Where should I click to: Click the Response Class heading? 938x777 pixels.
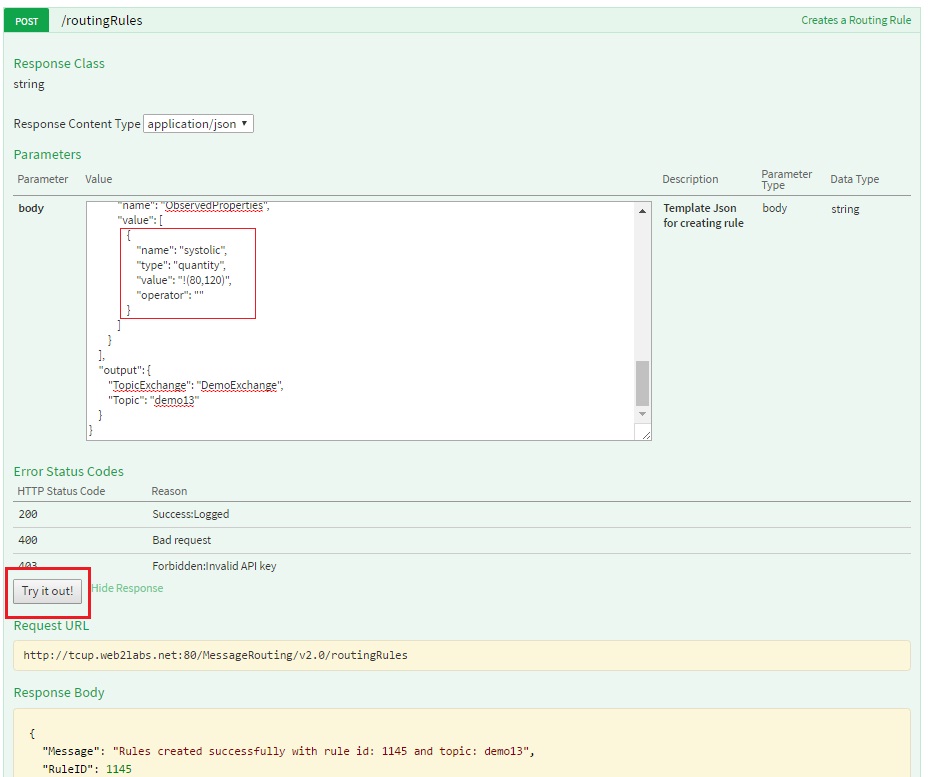tap(59, 63)
